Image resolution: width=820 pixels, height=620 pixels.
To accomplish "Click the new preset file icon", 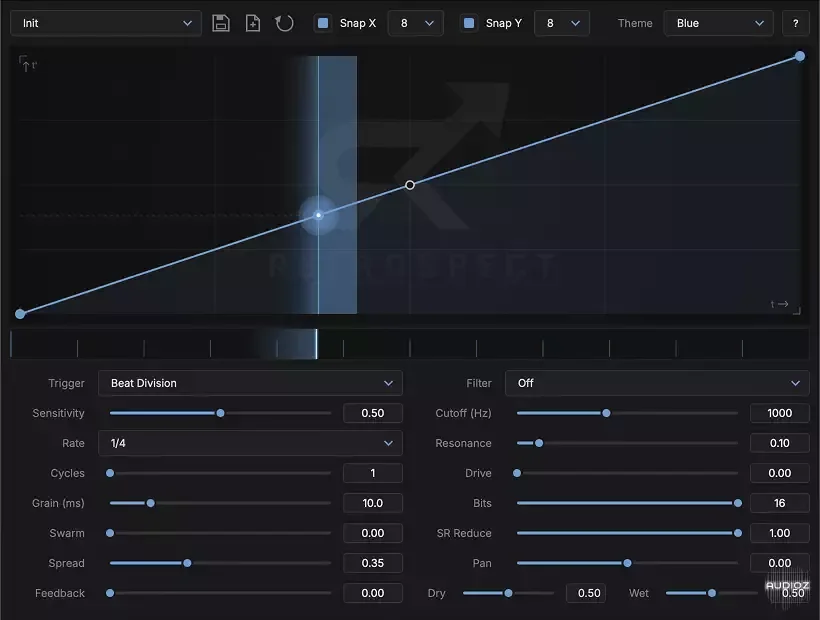I will tap(253, 23).
